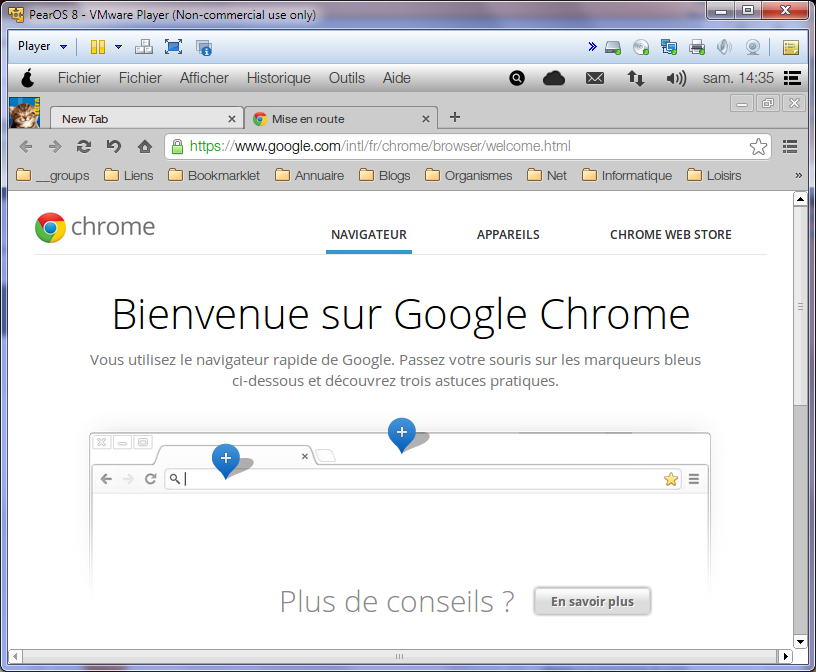
Task: Open the Blogs bookmarks folder
Action: point(384,175)
